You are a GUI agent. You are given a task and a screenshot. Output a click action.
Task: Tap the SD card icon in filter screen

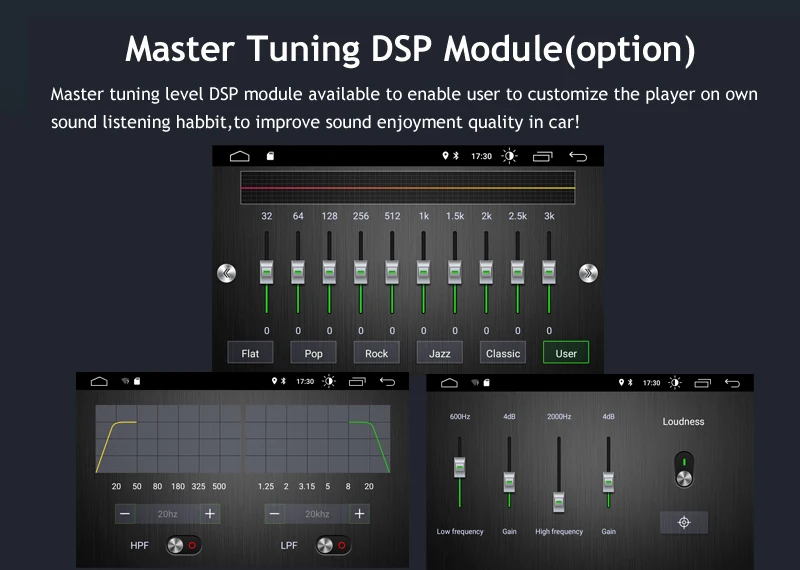tap(137, 381)
